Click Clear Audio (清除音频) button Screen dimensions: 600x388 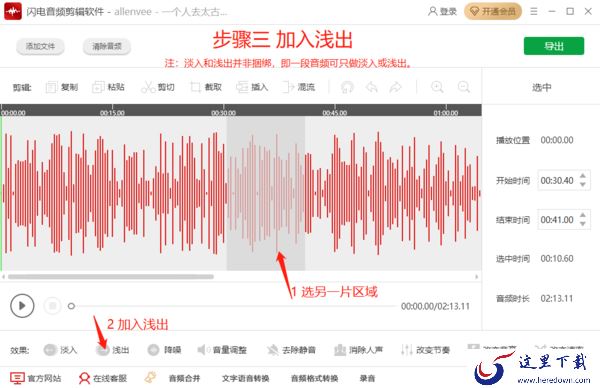[107, 46]
